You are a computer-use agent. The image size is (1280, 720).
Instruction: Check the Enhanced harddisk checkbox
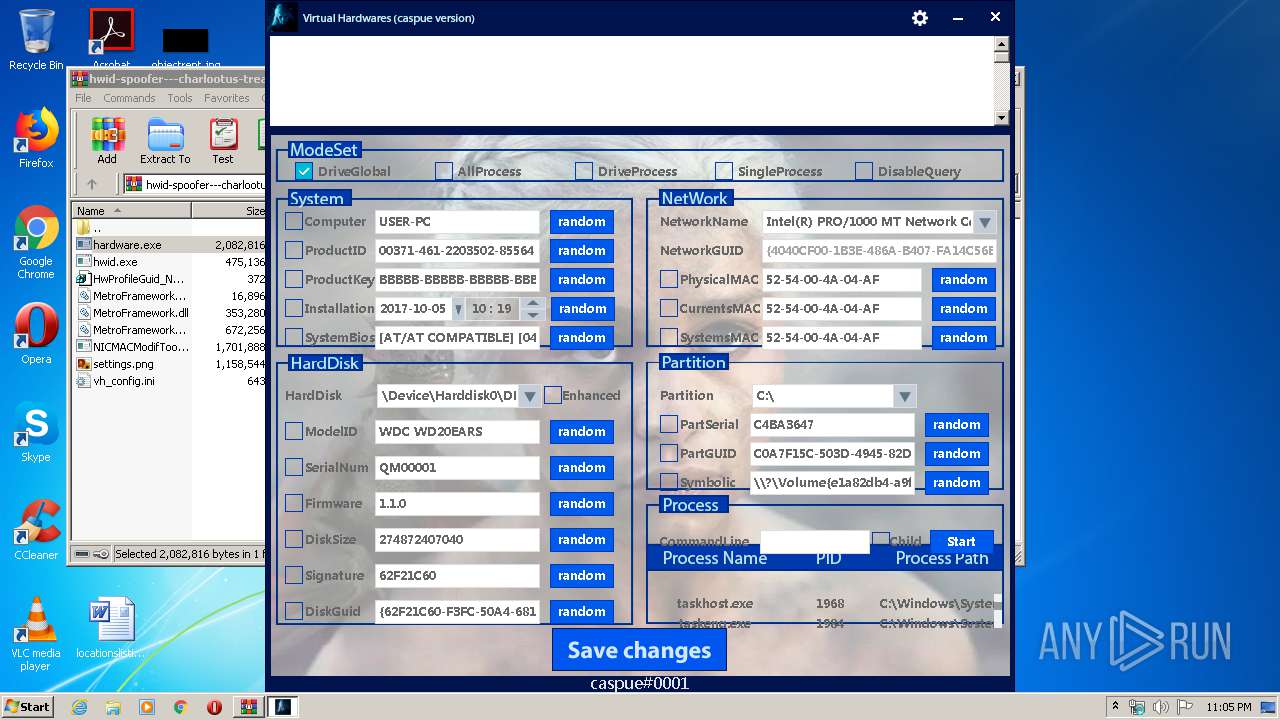(552, 395)
